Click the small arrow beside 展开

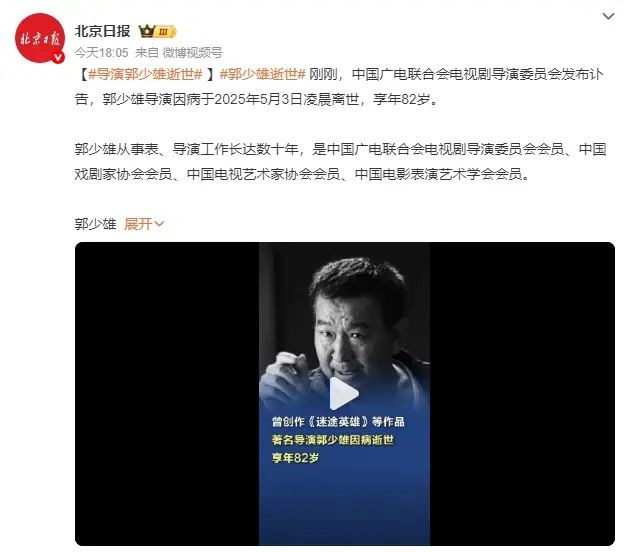click(x=159, y=224)
